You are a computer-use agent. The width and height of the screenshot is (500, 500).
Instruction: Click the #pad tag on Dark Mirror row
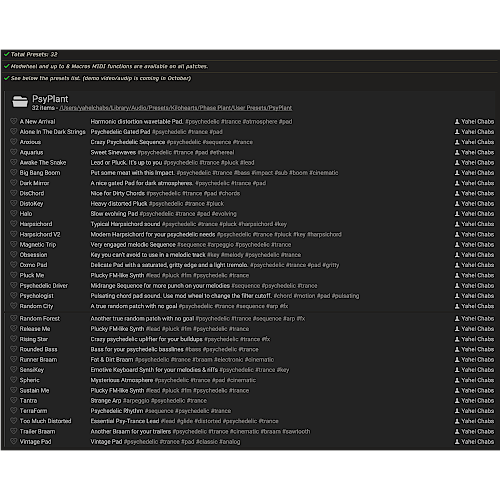tap(259, 183)
